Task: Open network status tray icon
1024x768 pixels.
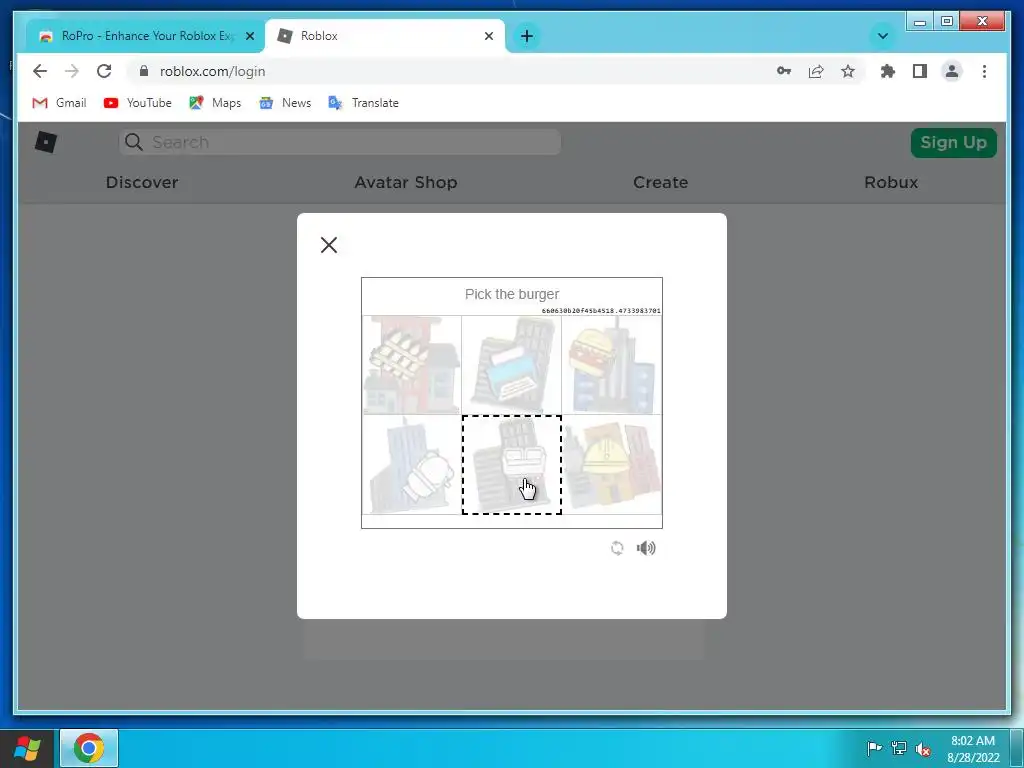Action: tap(899, 748)
